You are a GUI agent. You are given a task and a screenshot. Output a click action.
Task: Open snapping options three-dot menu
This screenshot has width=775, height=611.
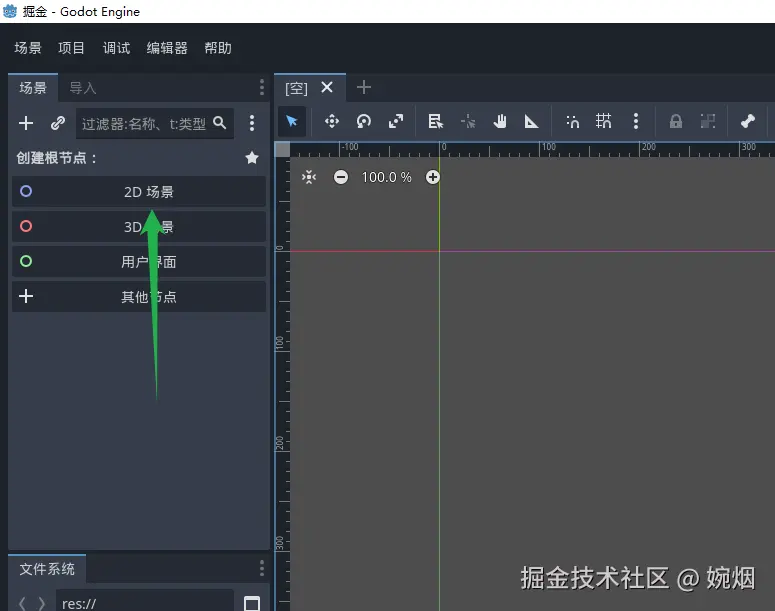point(636,121)
